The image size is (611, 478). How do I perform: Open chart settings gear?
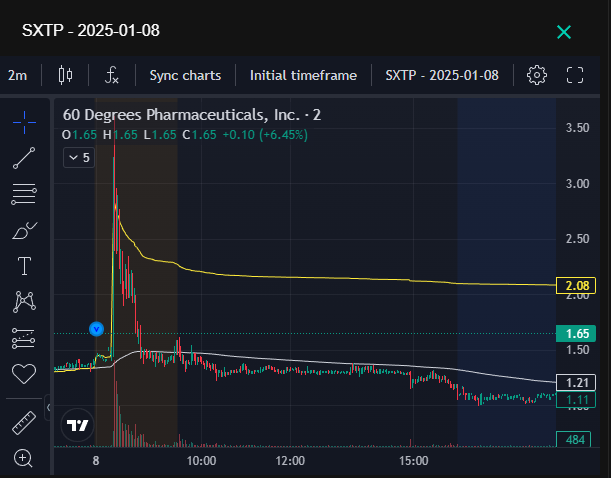(537, 75)
